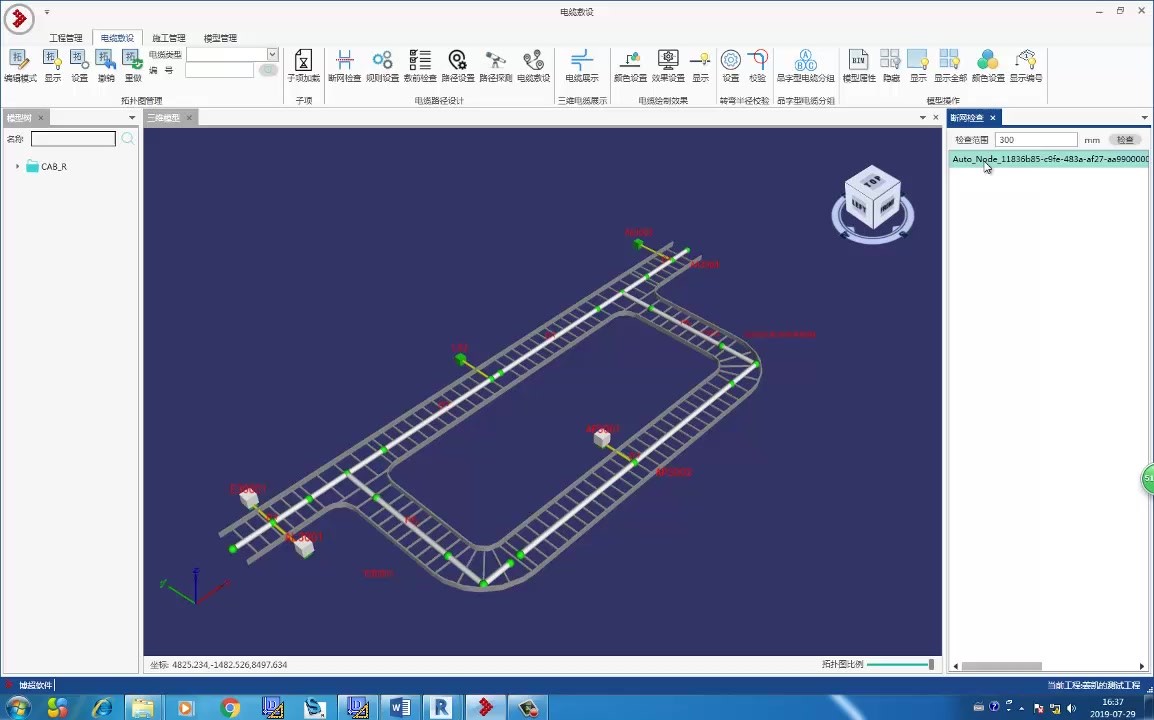Switch to the 模型管理 ribbon tab

pyautogui.click(x=220, y=38)
